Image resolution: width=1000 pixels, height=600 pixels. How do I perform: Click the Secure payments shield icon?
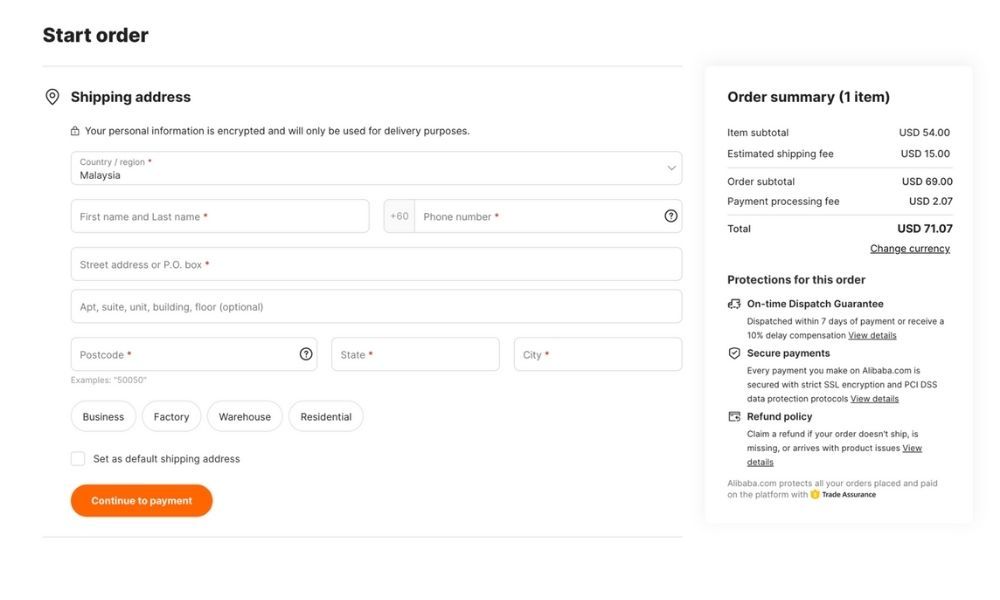(x=735, y=353)
